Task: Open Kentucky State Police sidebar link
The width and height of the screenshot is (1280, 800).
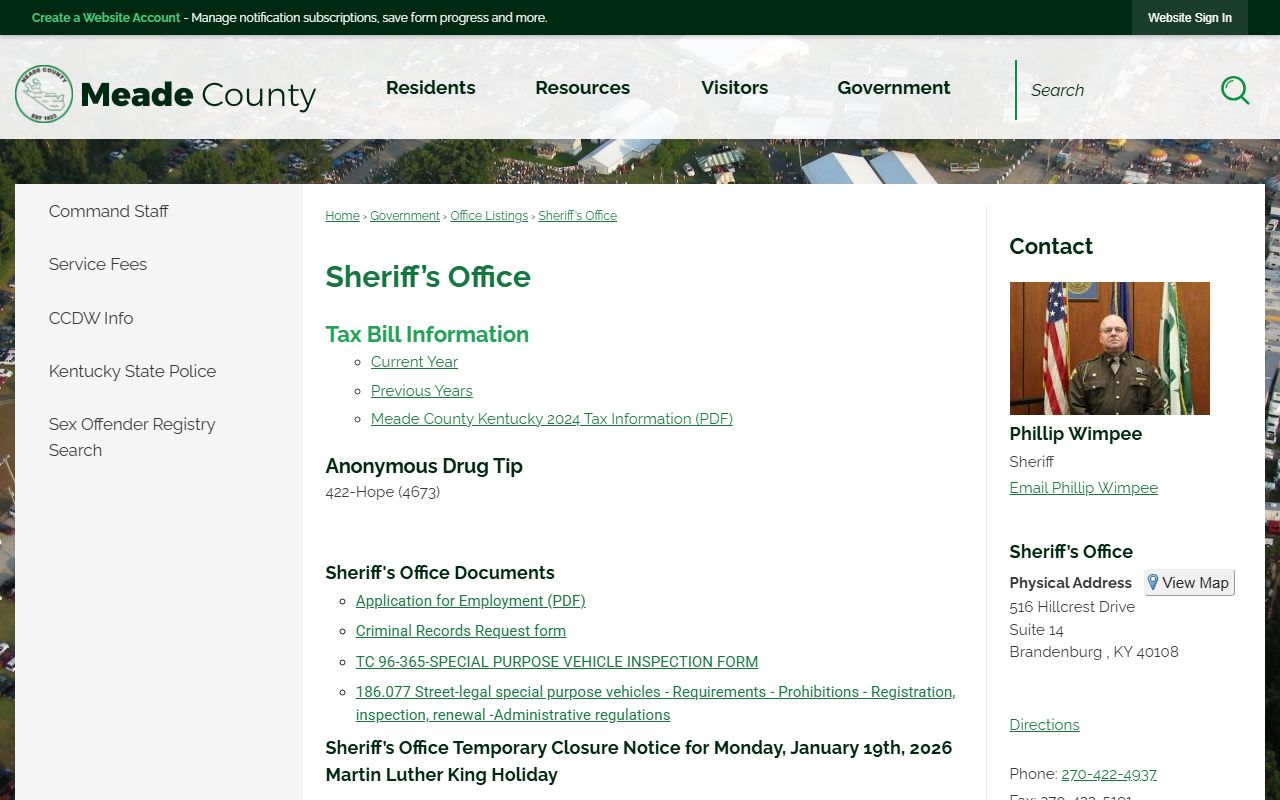Action: (133, 371)
